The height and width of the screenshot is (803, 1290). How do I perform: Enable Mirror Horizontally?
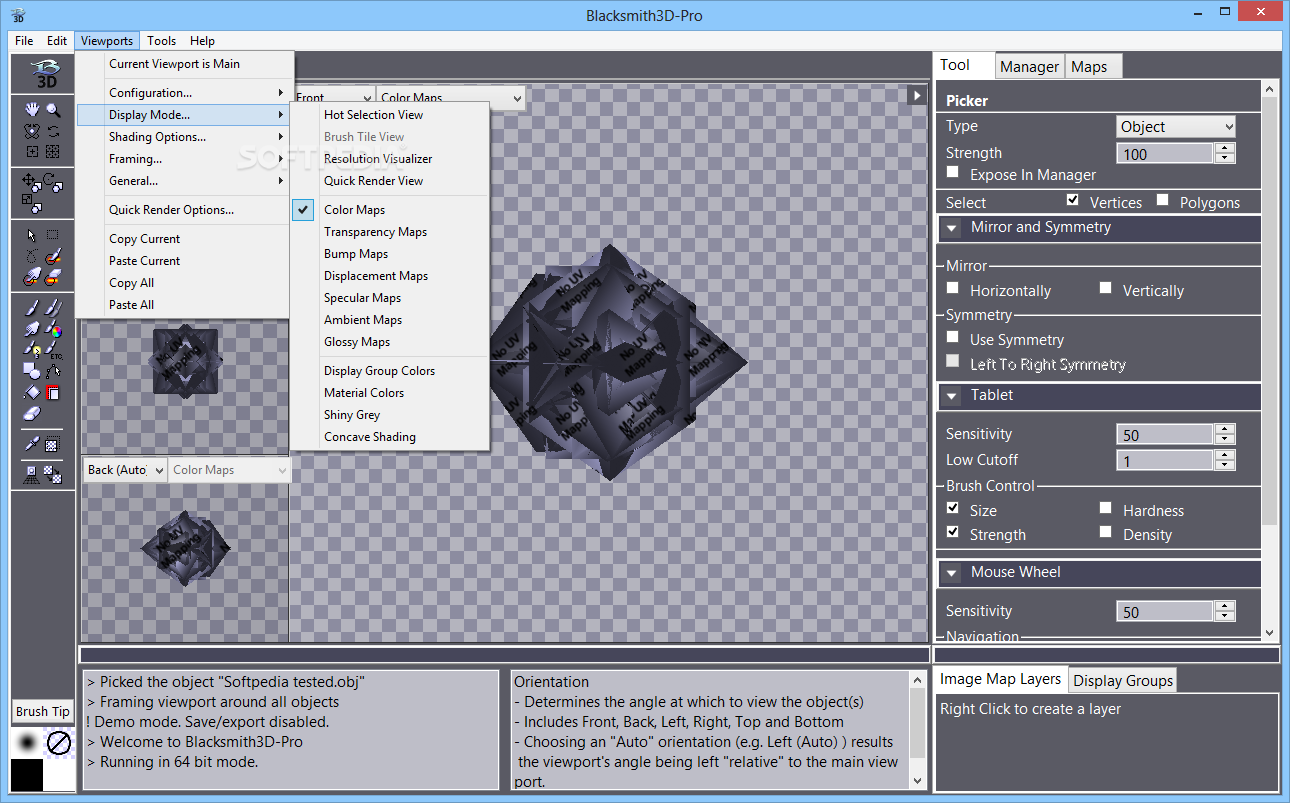point(953,288)
